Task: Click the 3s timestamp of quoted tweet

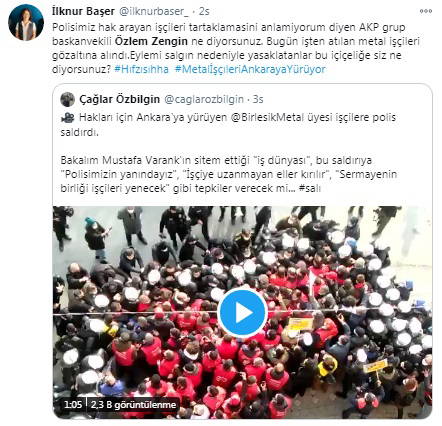Action: pyautogui.click(x=258, y=99)
